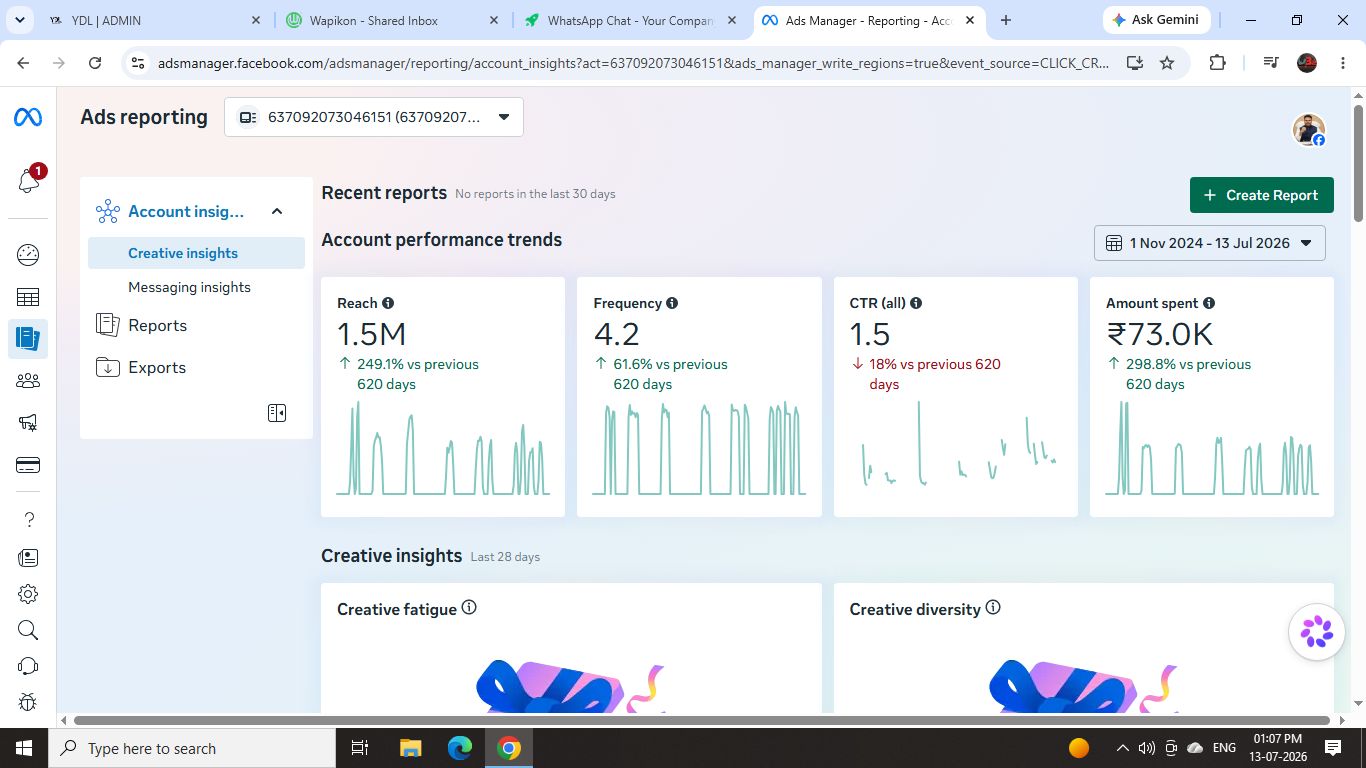
Task: Bookmark this page with the star icon
Action: 1167,62
